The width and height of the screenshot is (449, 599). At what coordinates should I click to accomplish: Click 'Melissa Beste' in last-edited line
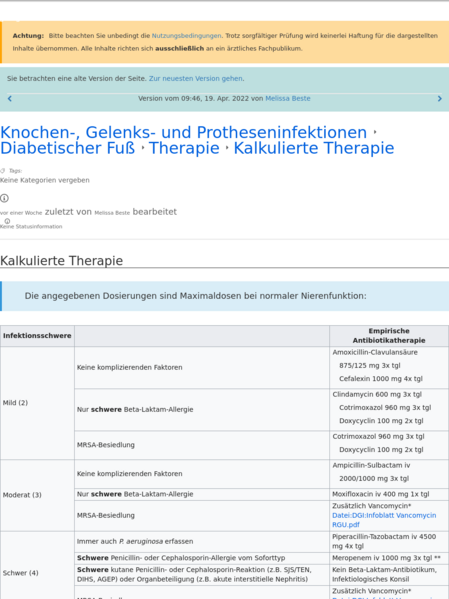tap(112, 213)
